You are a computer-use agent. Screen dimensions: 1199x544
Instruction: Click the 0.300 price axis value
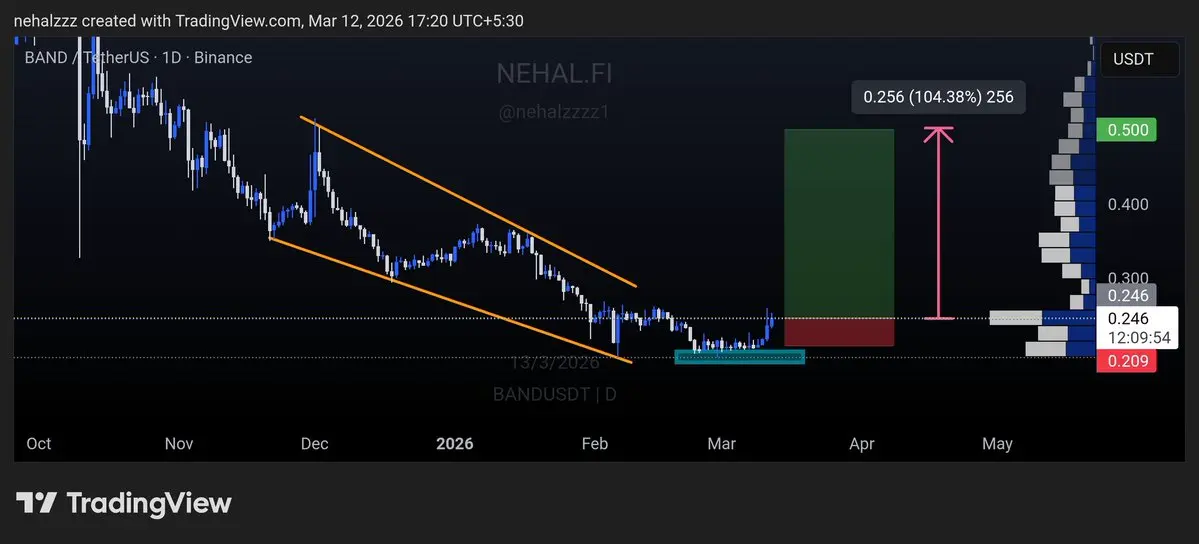point(1127,278)
